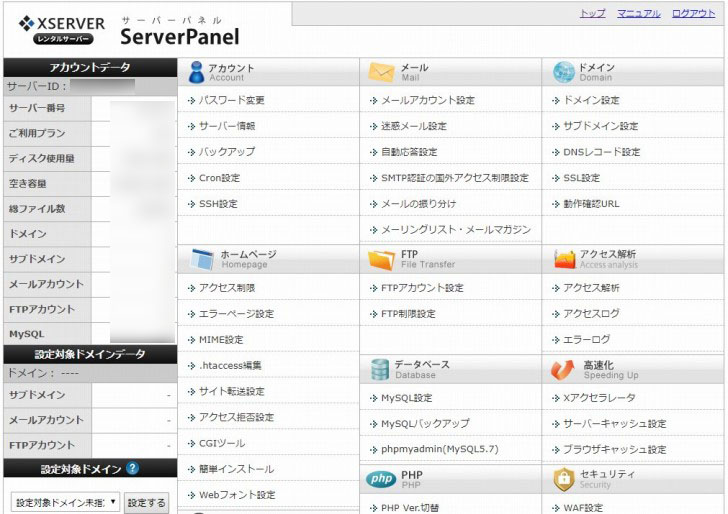Click the Access analysis chart icon
Image resolution: width=728 pixels, height=514 pixels.
[565, 259]
